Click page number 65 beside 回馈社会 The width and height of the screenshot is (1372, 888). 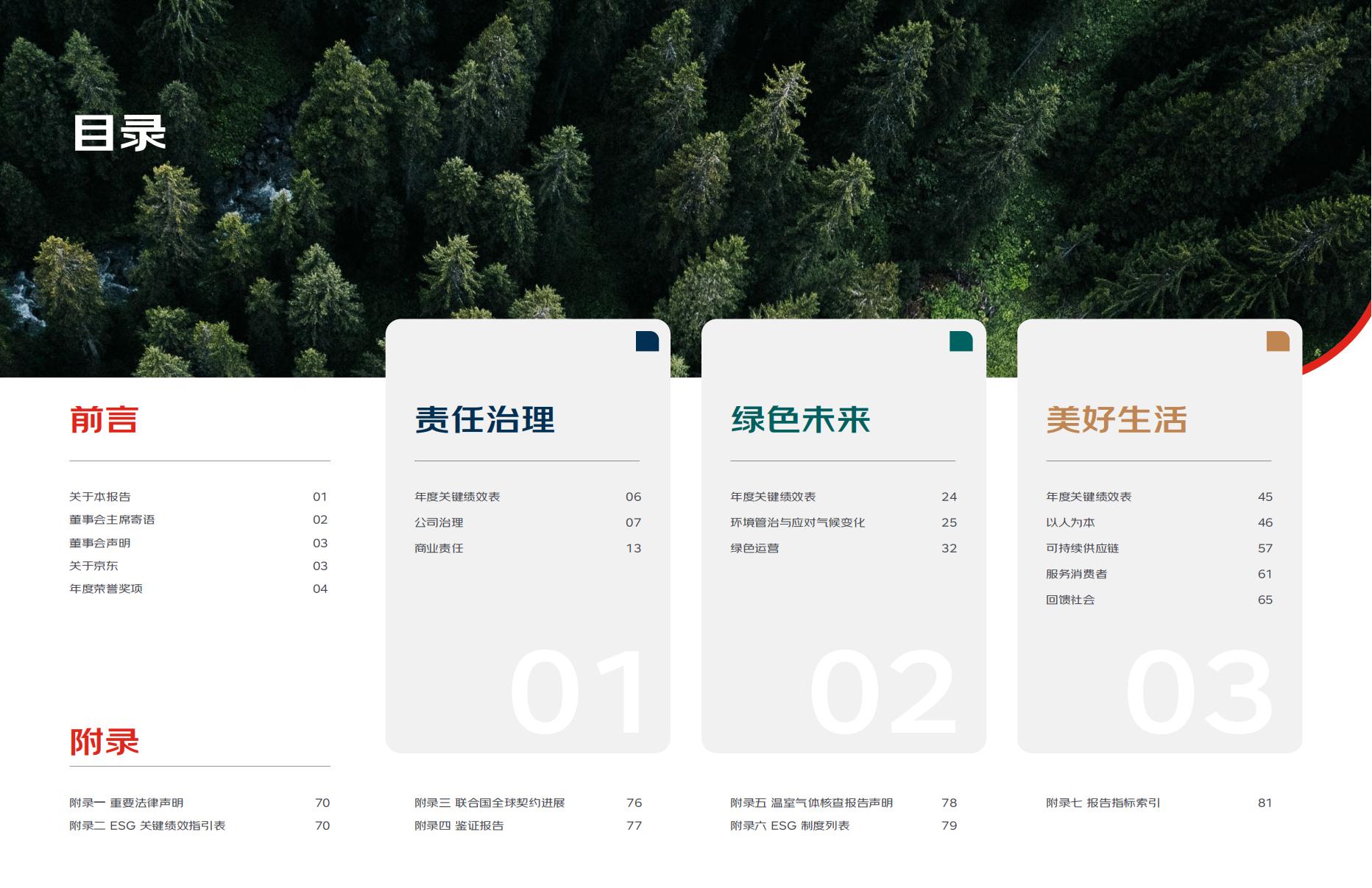[1265, 600]
